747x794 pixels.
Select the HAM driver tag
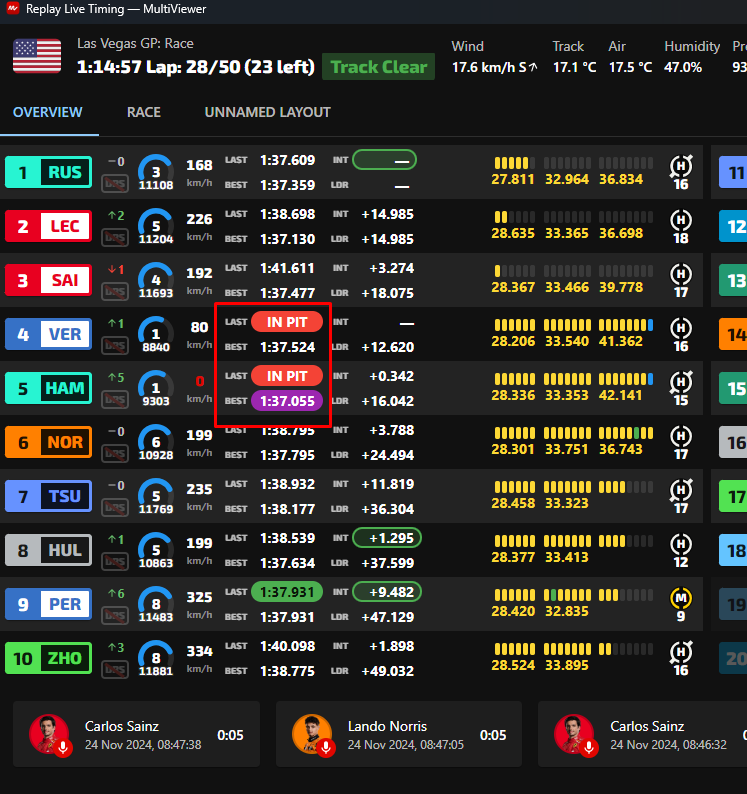pos(49,388)
